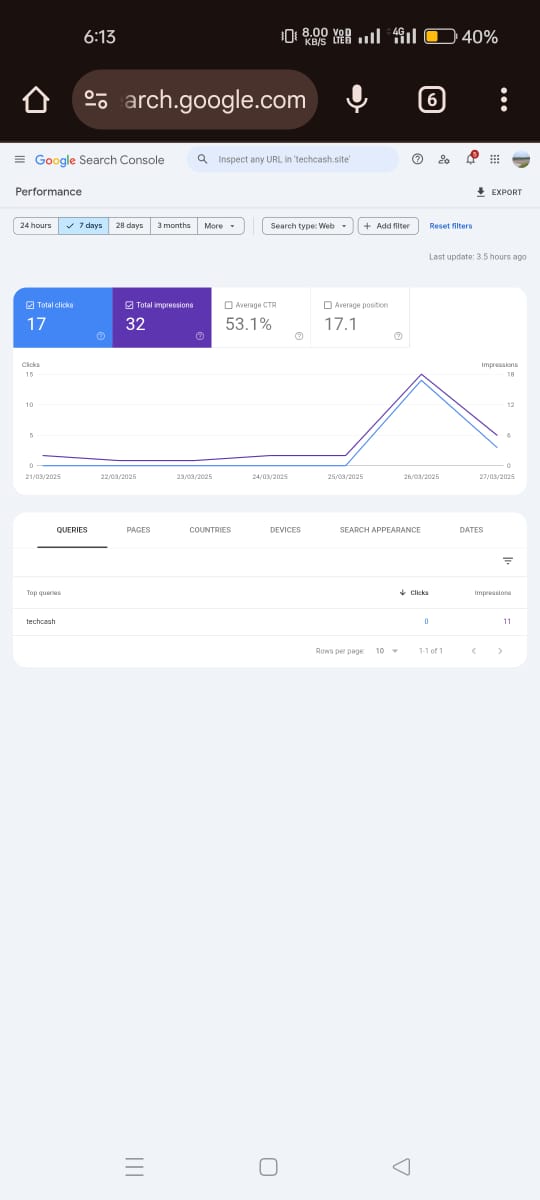Image resolution: width=540 pixels, height=1200 pixels.
Task: Tap the Android recent apps button
Action: [x=135, y=1166]
